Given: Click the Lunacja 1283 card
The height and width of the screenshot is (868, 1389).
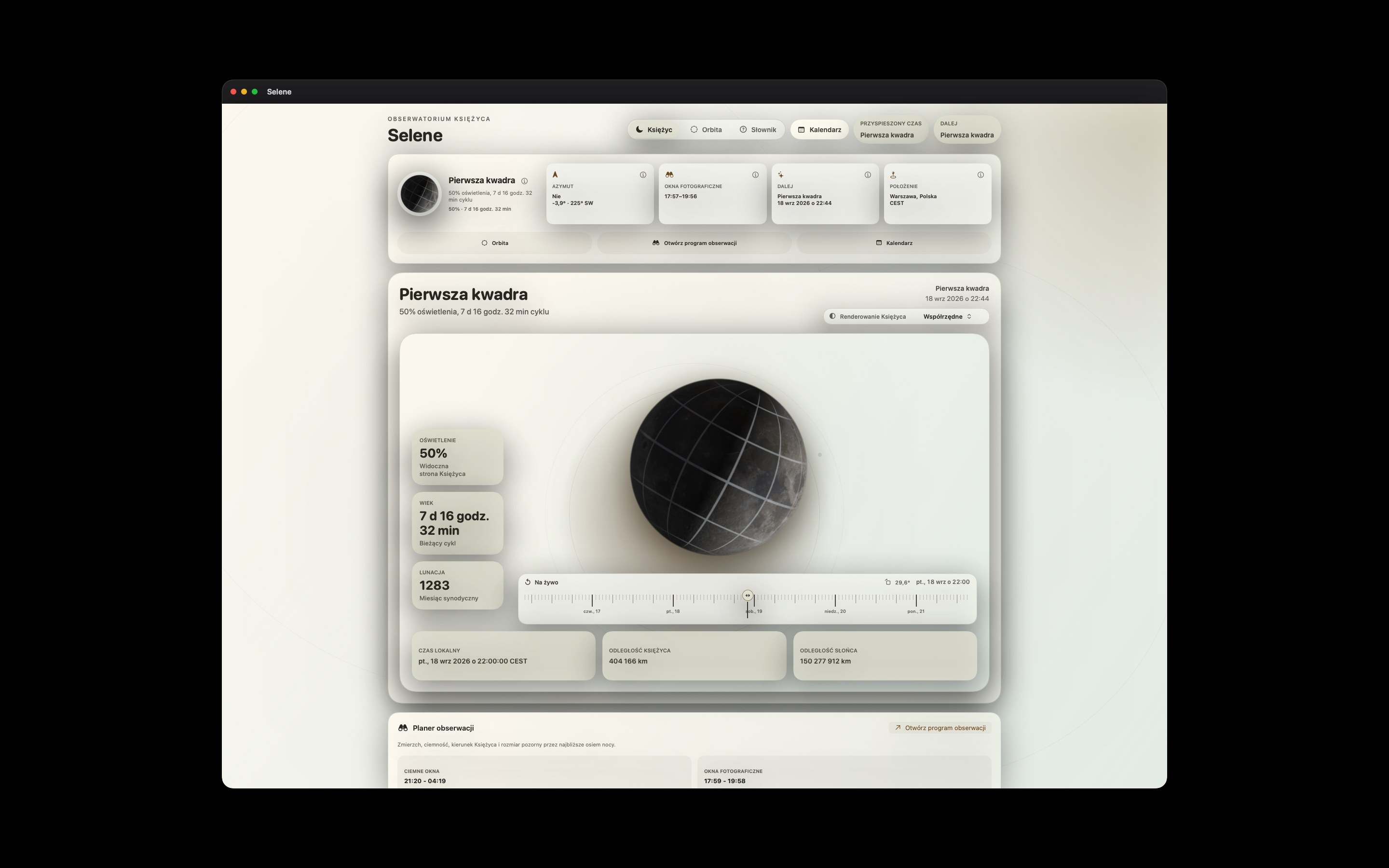Looking at the screenshot, I should [x=457, y=585].
